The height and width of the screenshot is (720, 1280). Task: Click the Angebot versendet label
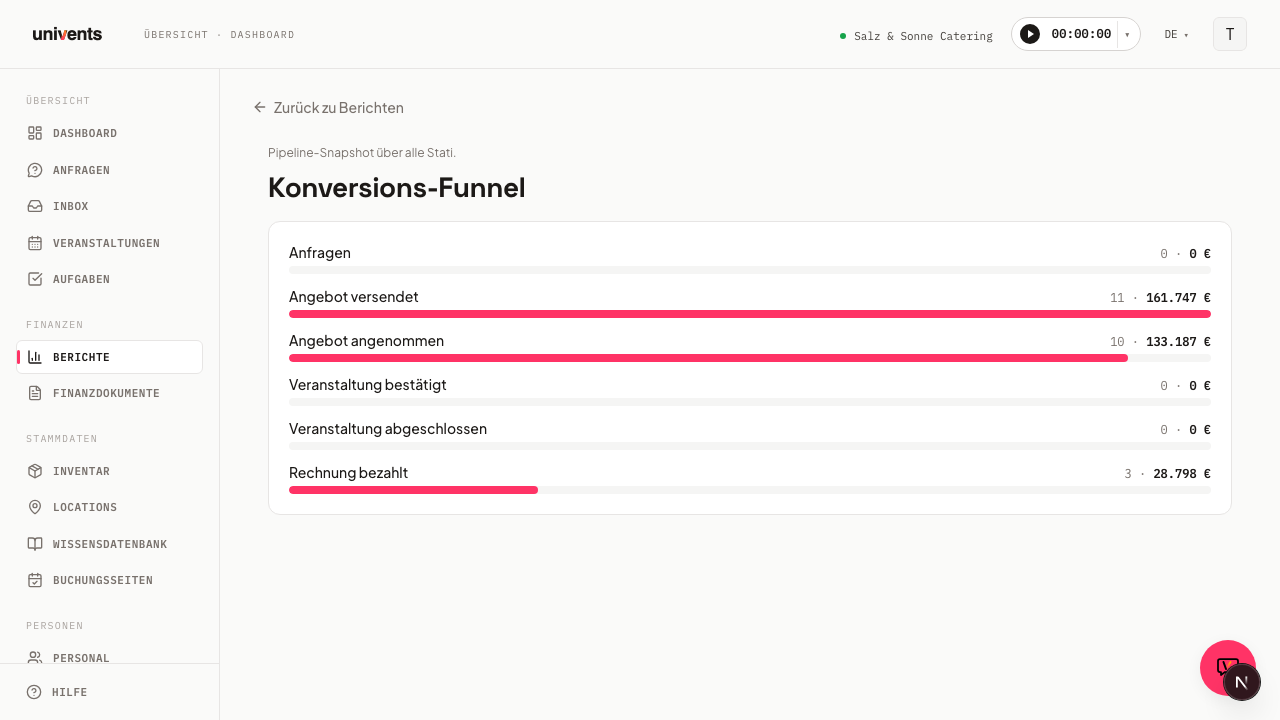354,297
